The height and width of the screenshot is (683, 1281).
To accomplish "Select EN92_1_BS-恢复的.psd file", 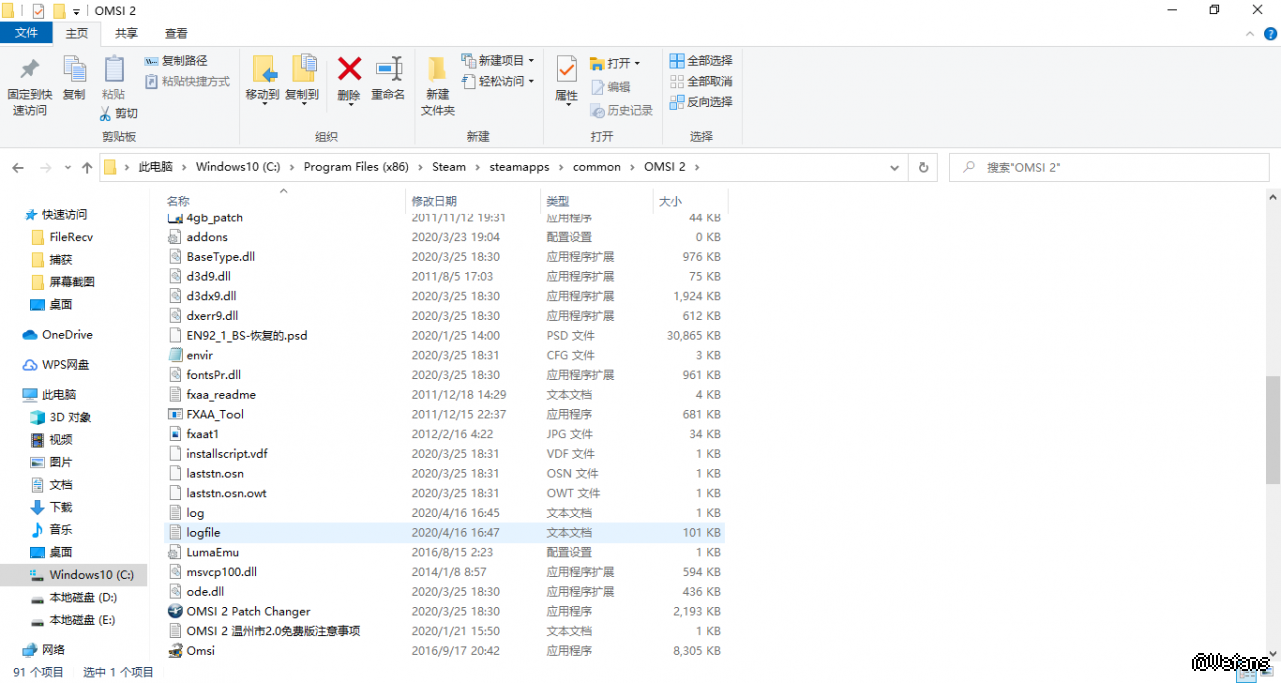I will click(x=443, y=335).
